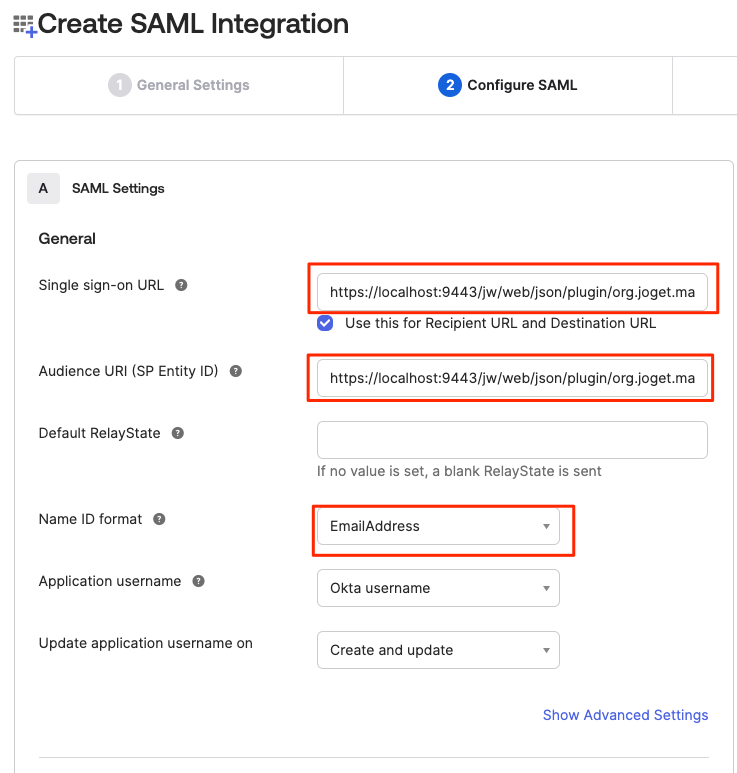Viewport: 737px width, 773px height.
Task: Click the SAML Settings section header
Action: click(x=118, y=188)
